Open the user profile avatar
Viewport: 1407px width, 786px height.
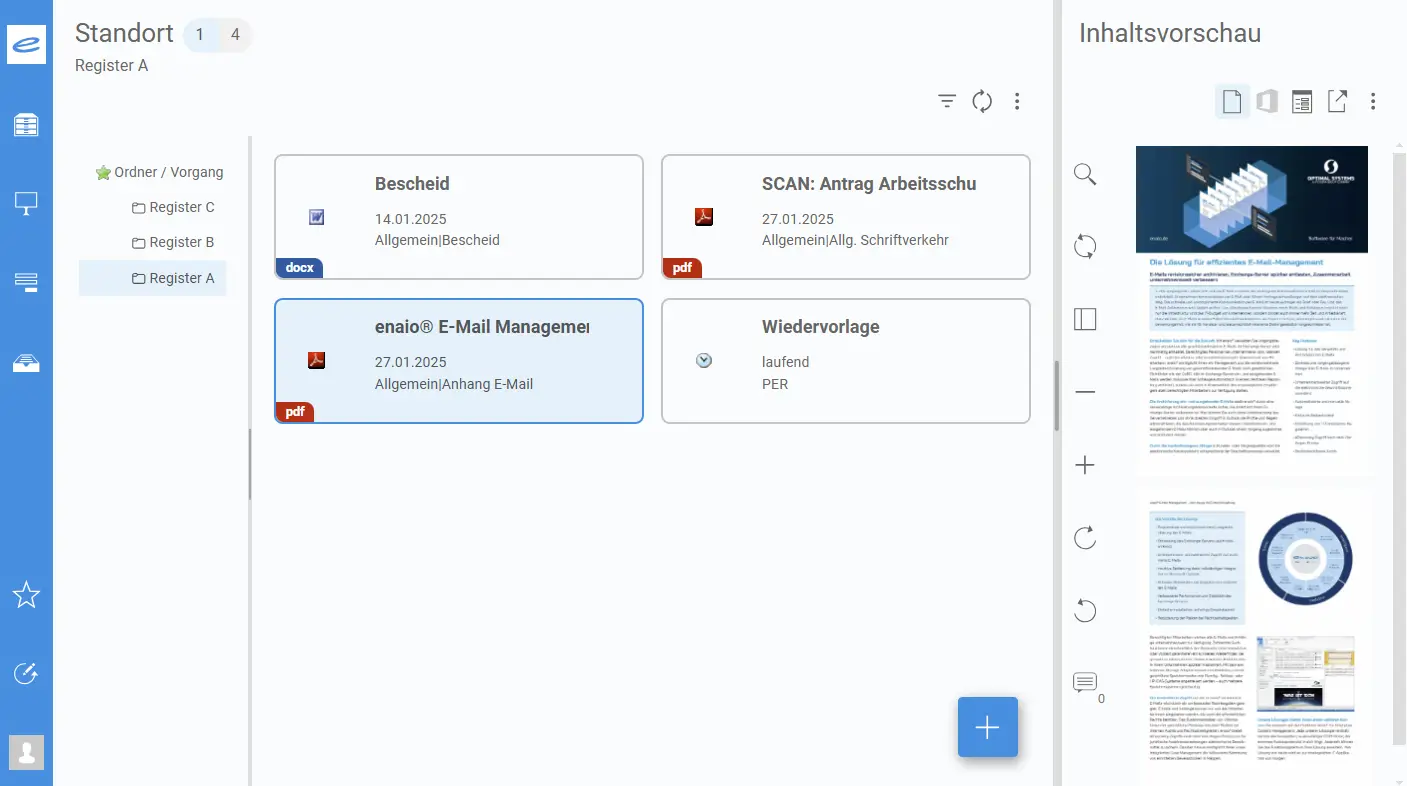[x=26, y=752]
